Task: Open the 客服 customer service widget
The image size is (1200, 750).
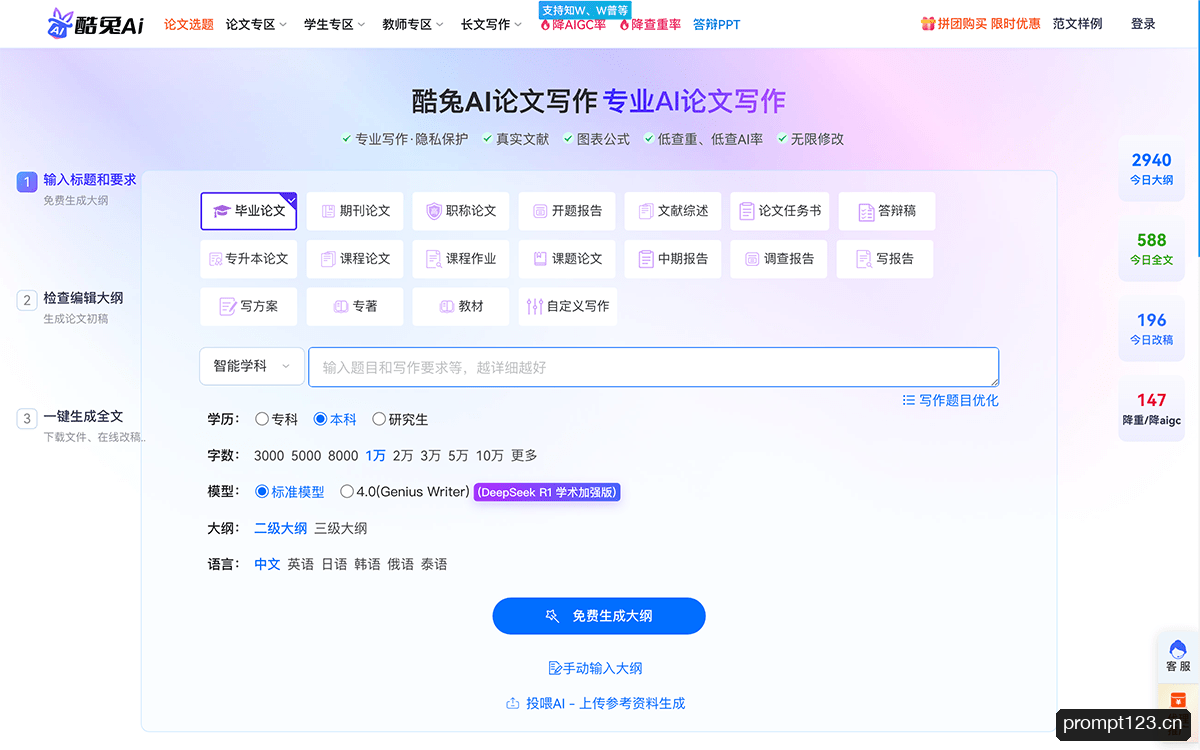Action: tap(1178, 655)
